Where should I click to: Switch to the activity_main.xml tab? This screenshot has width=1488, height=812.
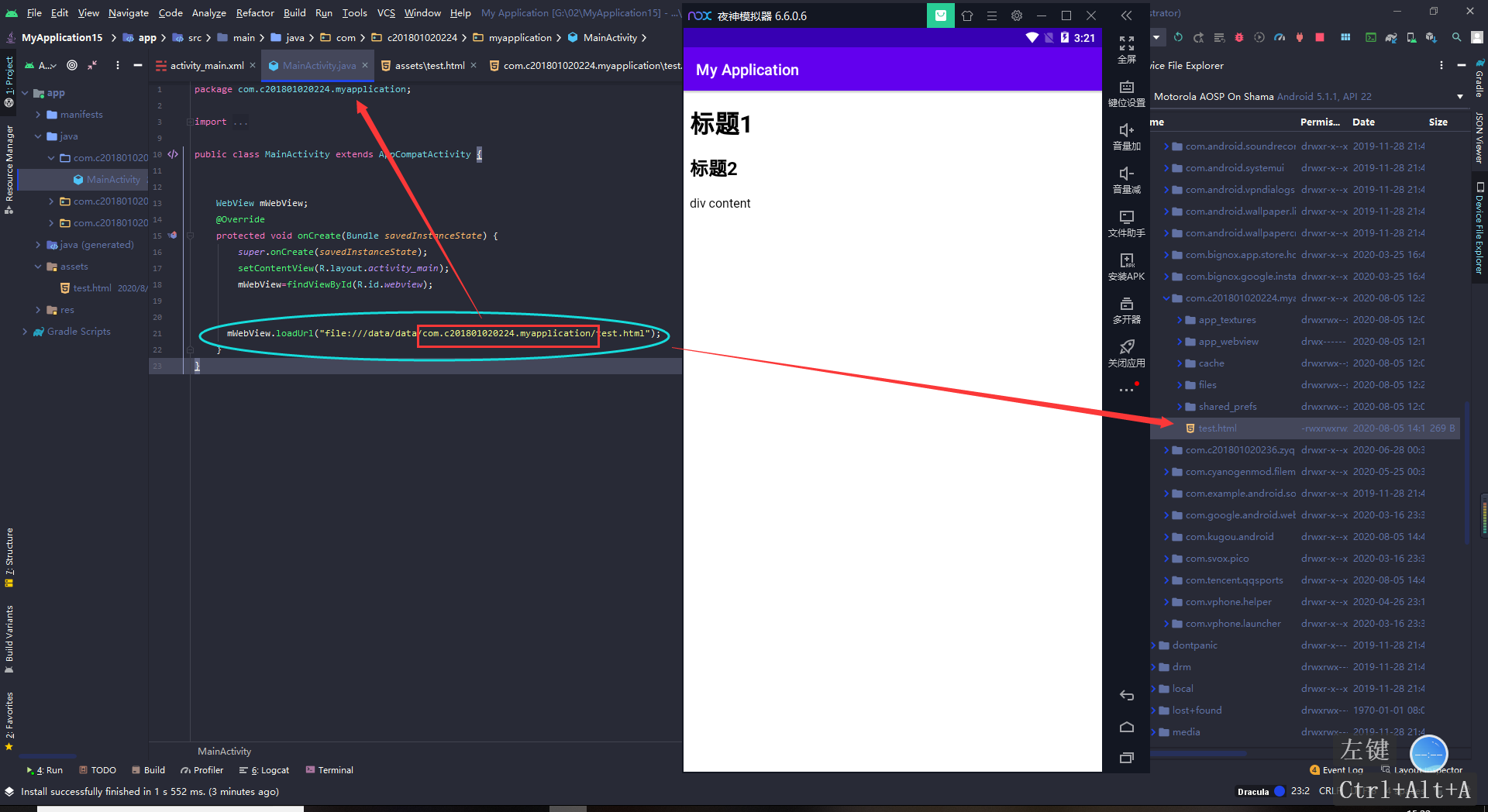tap(207, 66)
